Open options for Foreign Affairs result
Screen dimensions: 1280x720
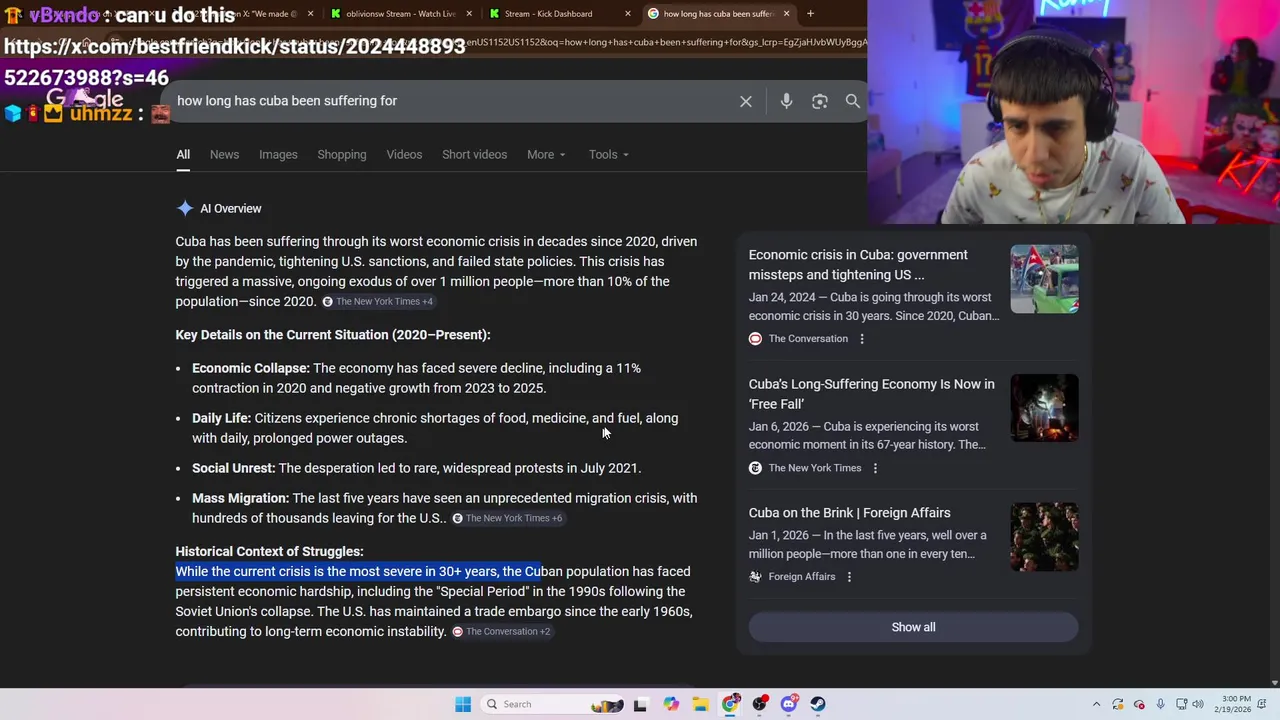point(849,576)
